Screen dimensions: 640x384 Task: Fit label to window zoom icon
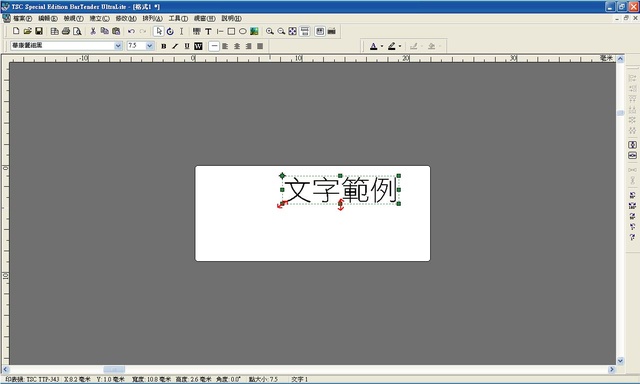(x=293, y=31)
